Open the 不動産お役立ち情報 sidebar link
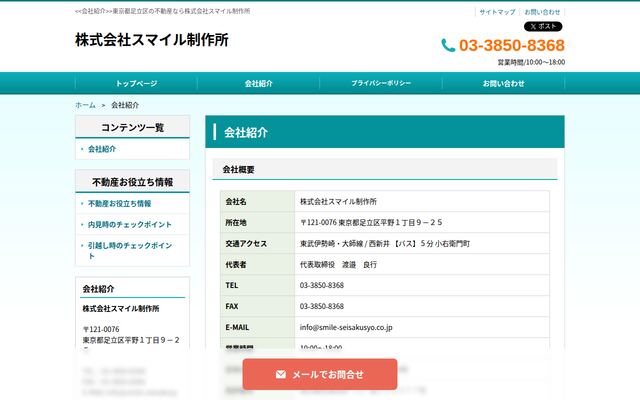This screenshot has height=400, width=640. pyautogui.click(x=120, y=203)
